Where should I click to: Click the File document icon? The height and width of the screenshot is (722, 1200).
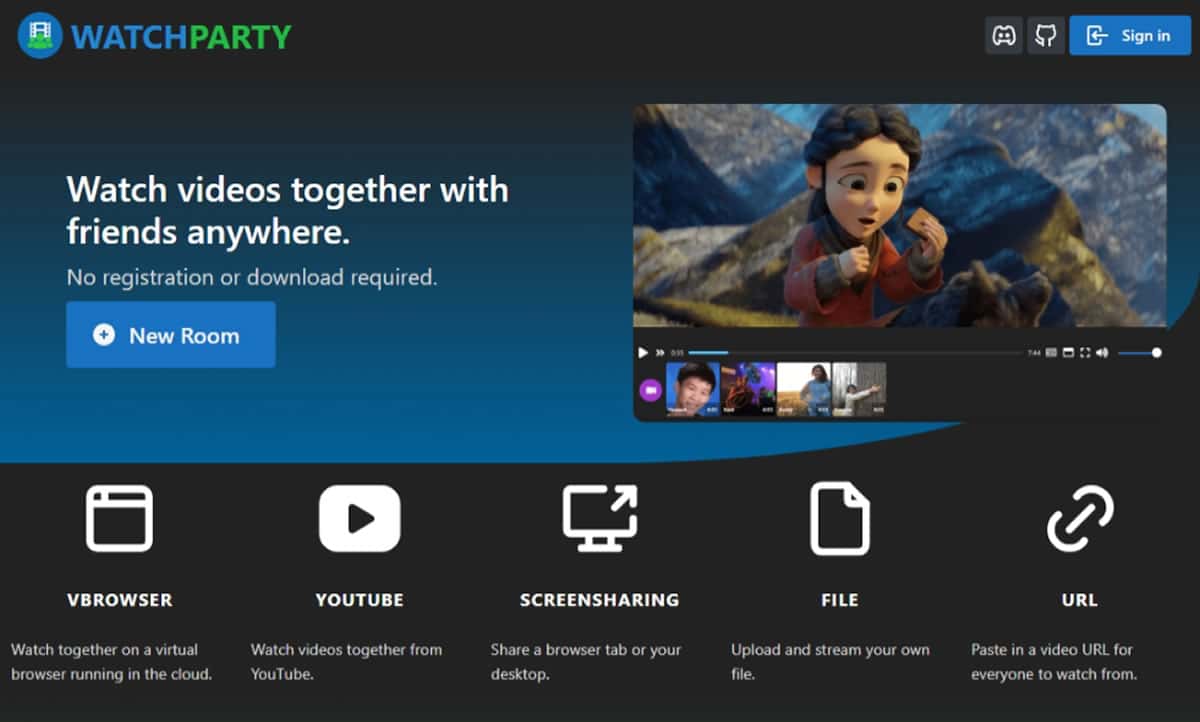point(839,518)
